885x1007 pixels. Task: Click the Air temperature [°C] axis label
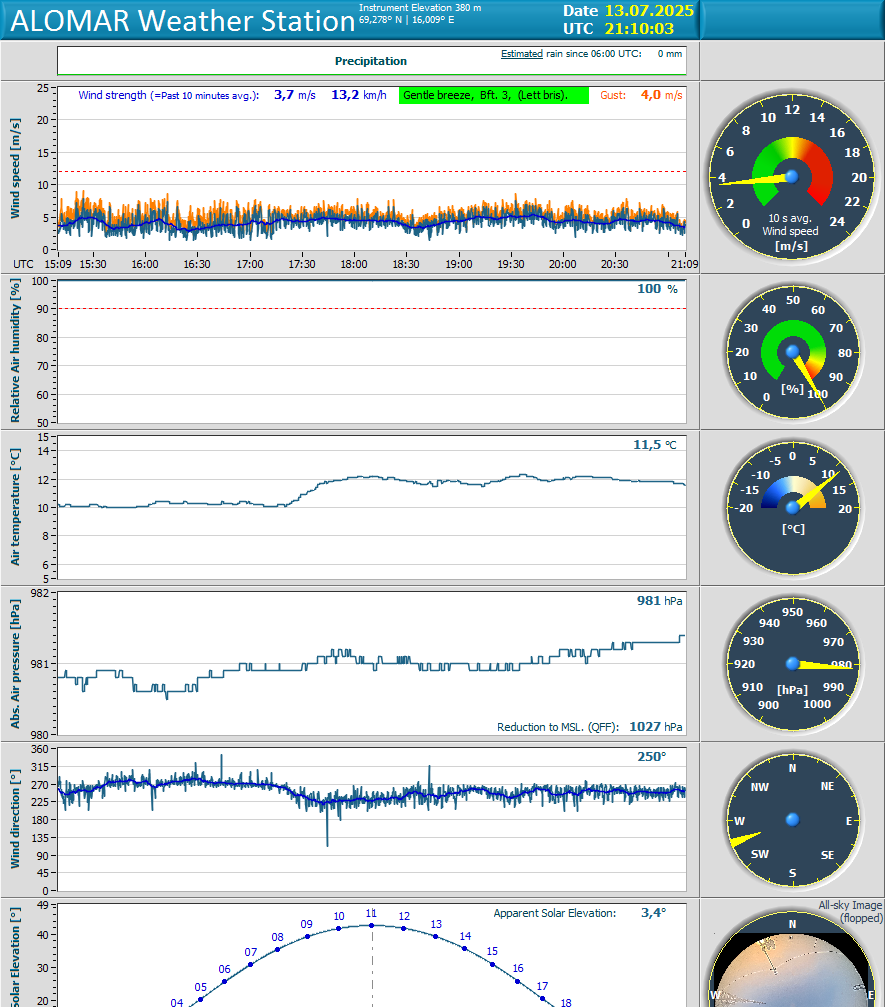(x=15, y=507)
